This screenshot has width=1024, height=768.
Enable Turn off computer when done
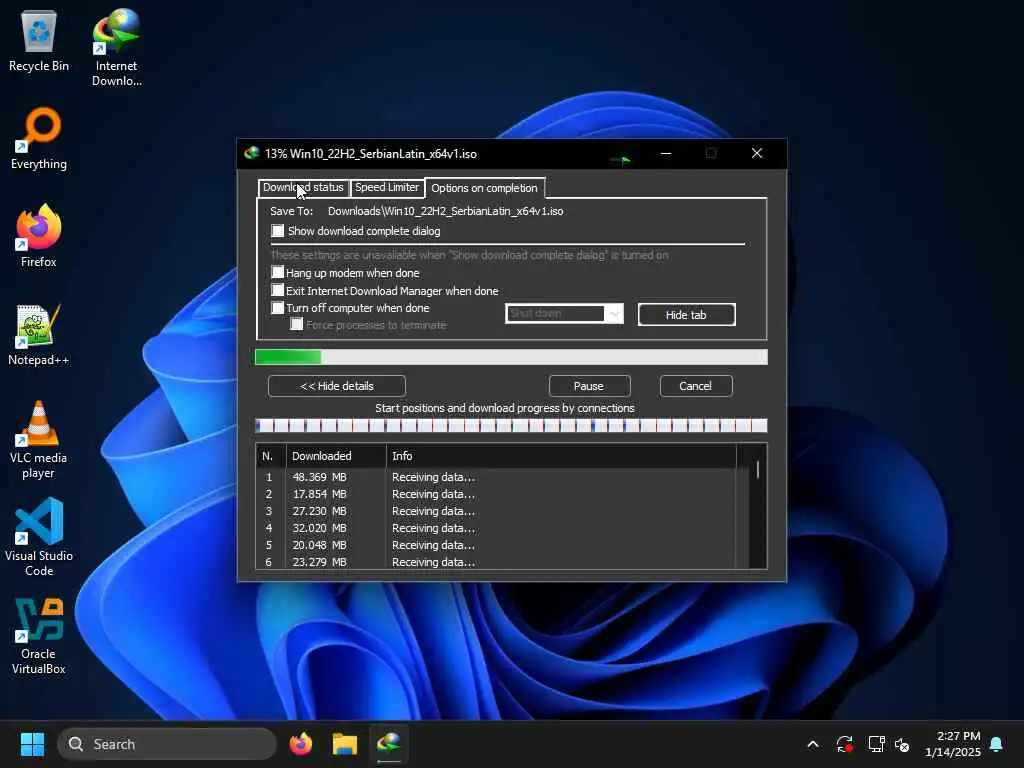278,308
